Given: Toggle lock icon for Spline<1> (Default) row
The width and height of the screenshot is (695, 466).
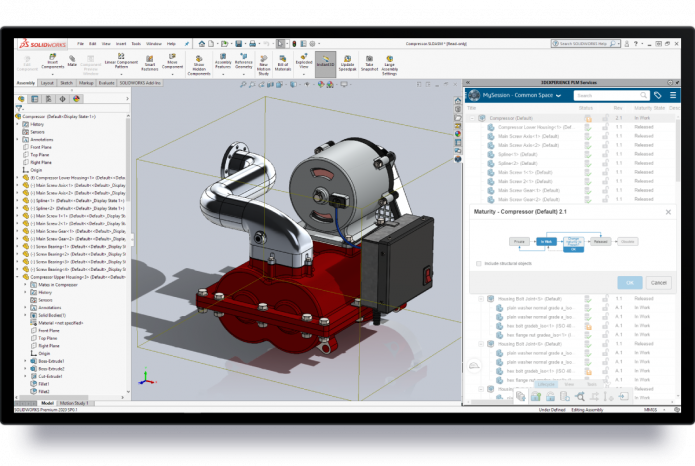Looking at the screenshot, I should click(605, 154).
